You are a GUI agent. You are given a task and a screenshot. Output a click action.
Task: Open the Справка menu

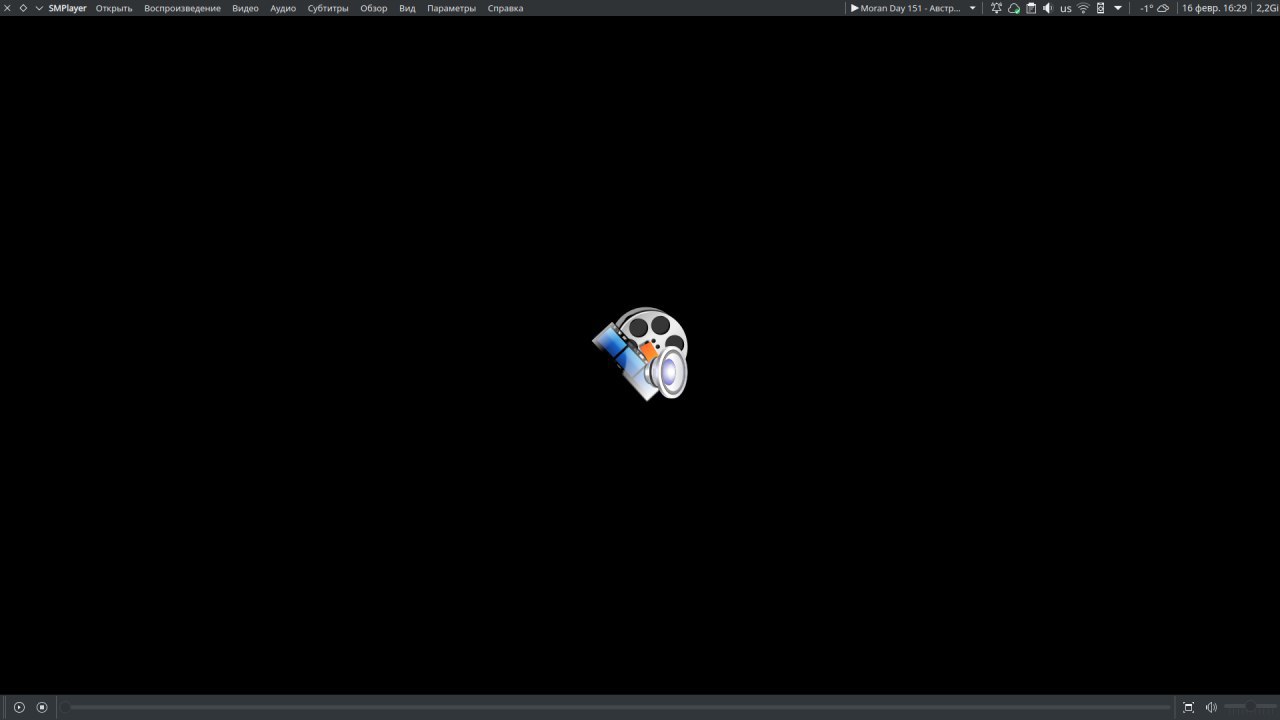click(x=505, y=8)
